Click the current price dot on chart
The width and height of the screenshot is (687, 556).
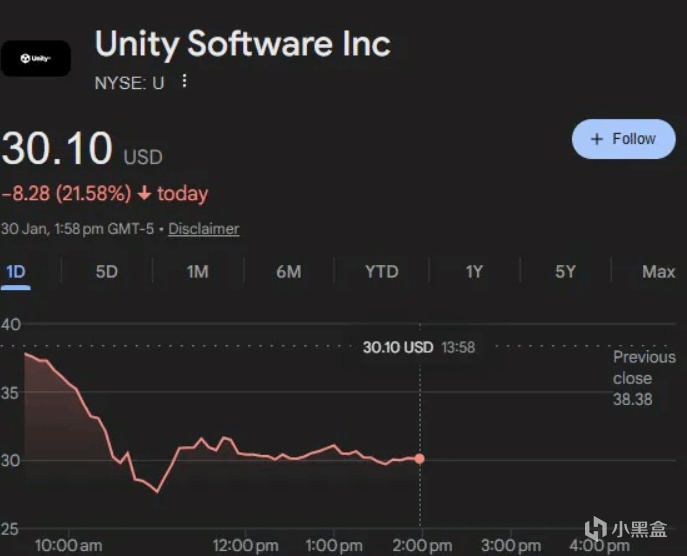pyautogui.click(x=420, y=459)
